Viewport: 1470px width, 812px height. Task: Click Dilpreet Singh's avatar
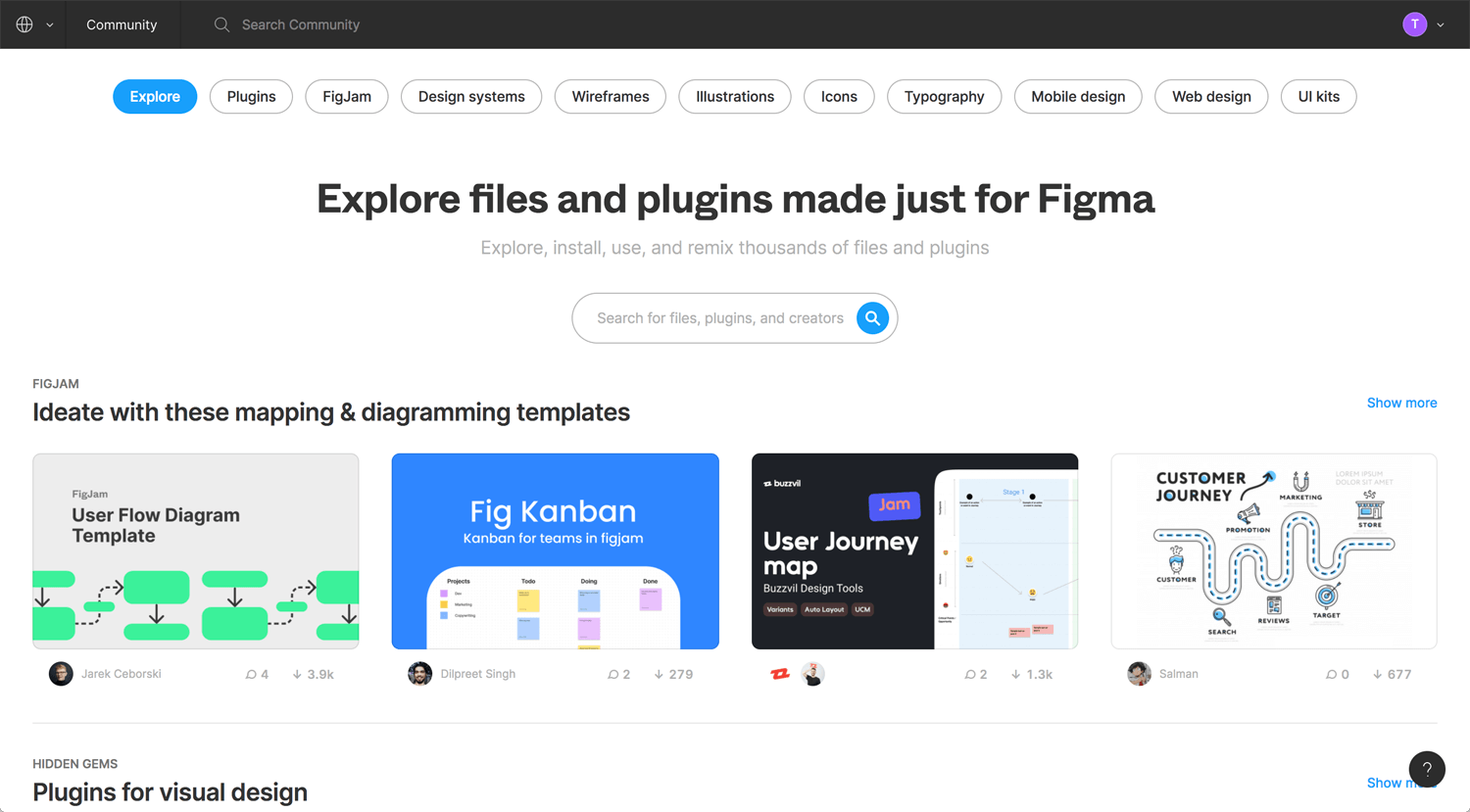[x=420, y=674]
